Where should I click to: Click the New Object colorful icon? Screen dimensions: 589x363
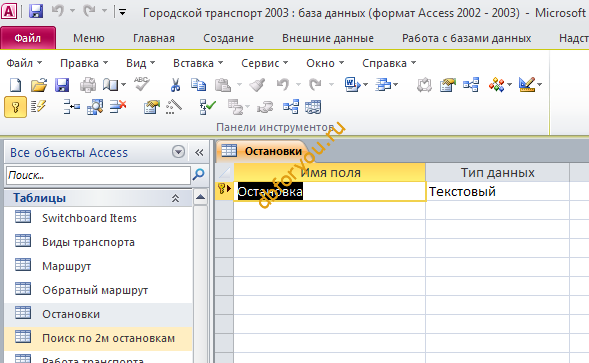(496, 85)
